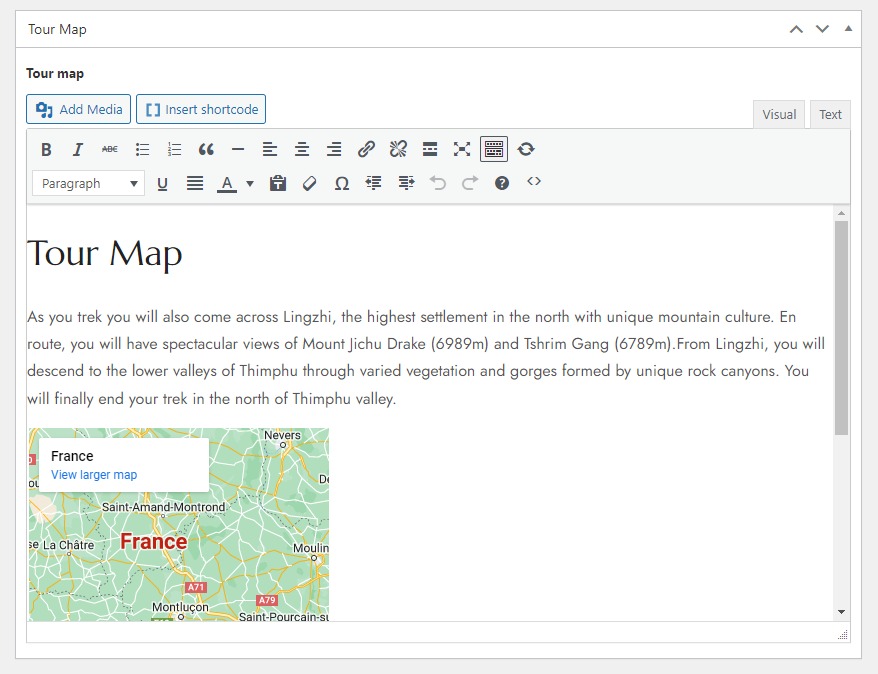Apply the current text color
The height and width of the screenshot is (674, 878).
(227, 184)
